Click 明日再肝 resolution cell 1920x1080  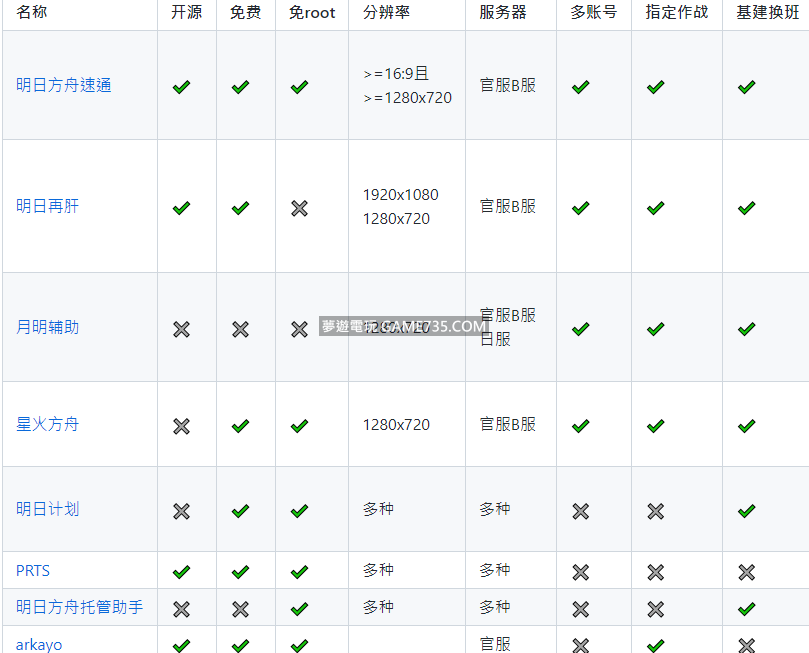coord(400,195)
